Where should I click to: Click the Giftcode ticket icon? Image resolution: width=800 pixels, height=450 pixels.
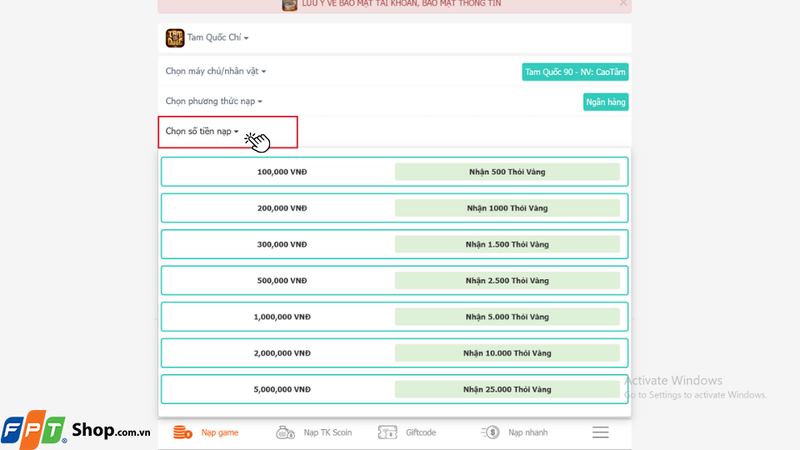click(387, 432)
